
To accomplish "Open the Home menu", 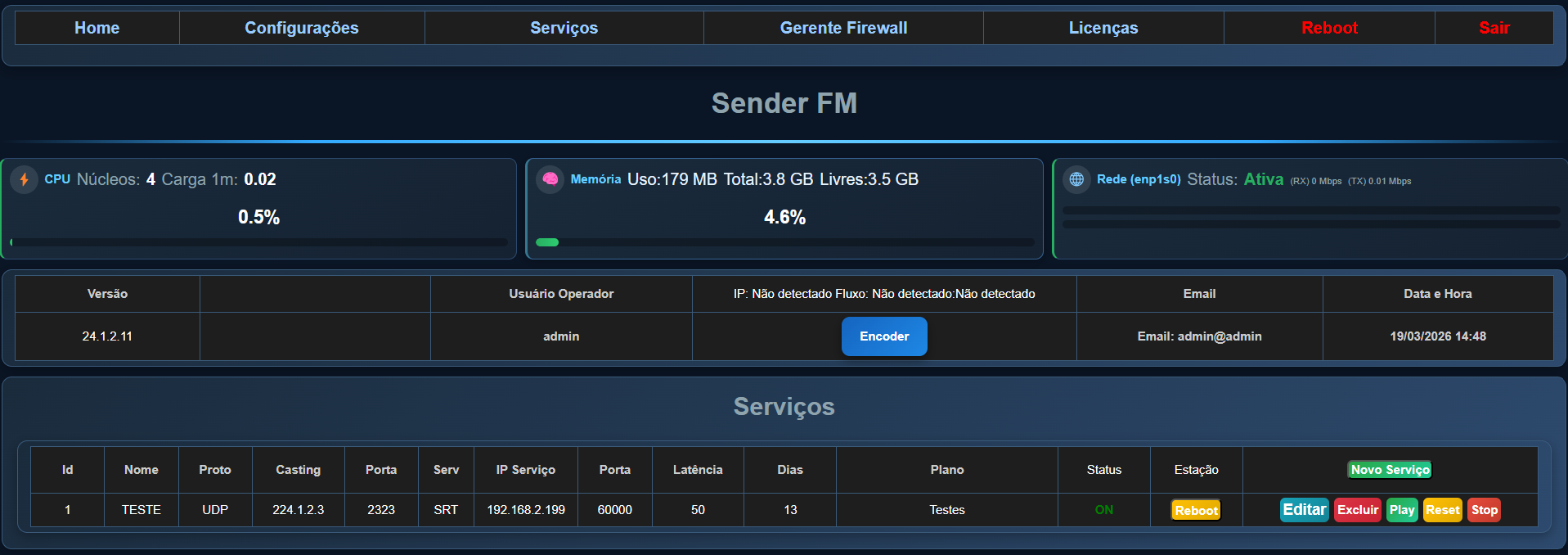I will coord(97,28).
